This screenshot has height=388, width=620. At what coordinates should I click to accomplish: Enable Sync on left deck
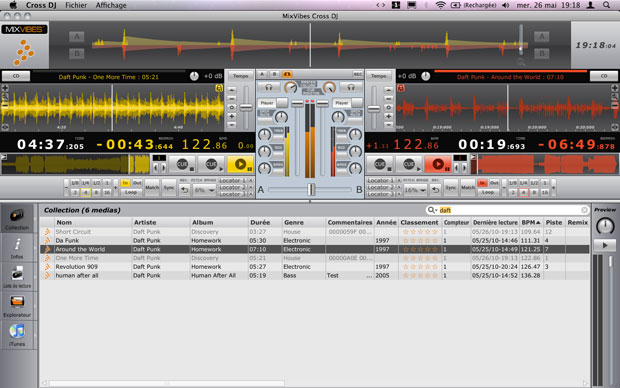pyautogui.click(x=169, y=188)
